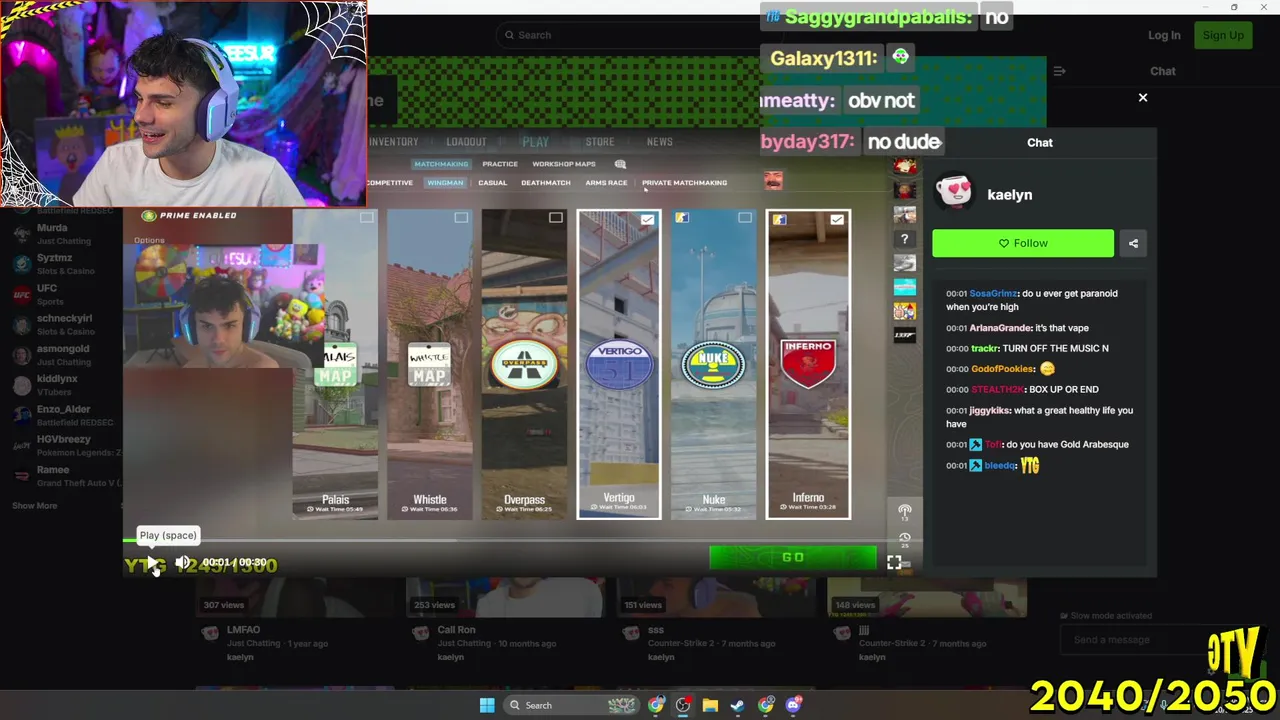Open the UFC channel in the sidebar

[65, 294]
